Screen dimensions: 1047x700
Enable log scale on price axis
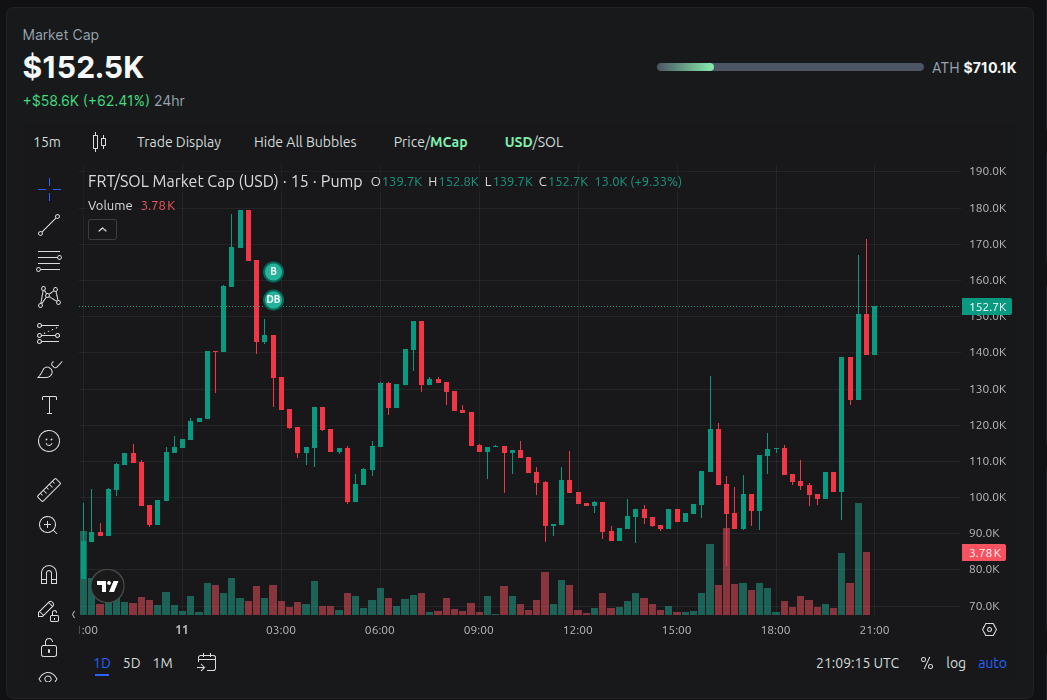(955, 663)
